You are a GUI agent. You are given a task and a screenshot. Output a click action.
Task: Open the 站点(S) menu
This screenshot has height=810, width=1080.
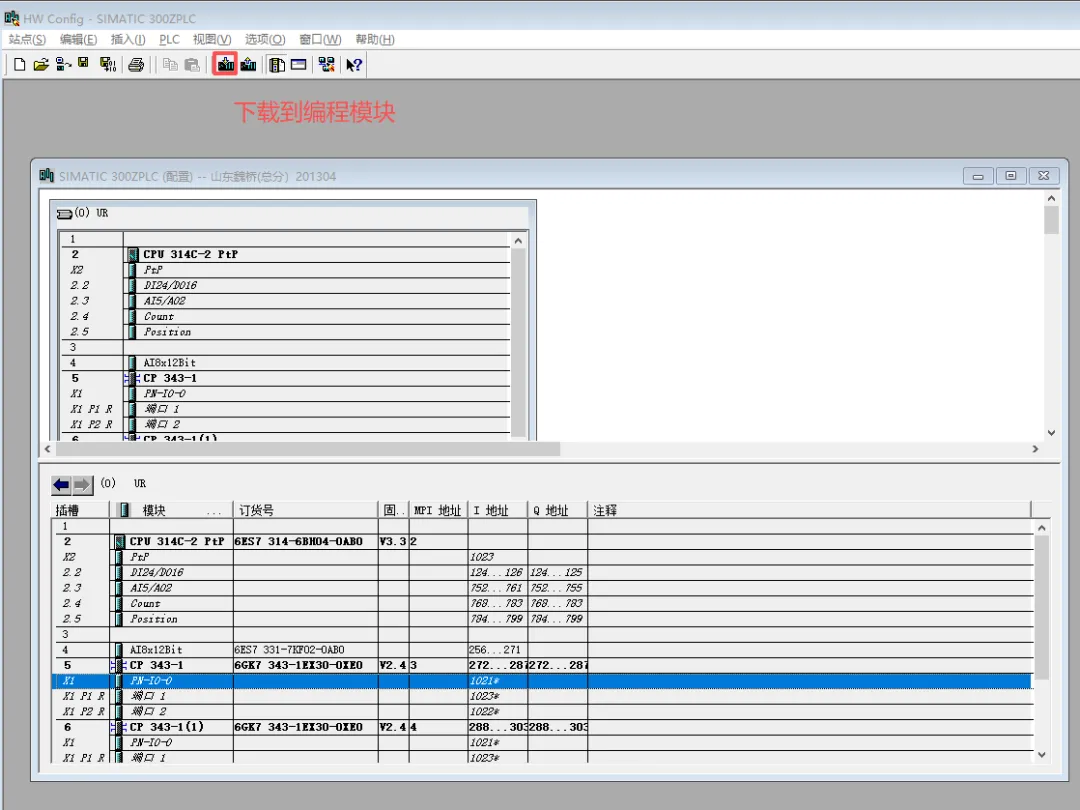28,39
